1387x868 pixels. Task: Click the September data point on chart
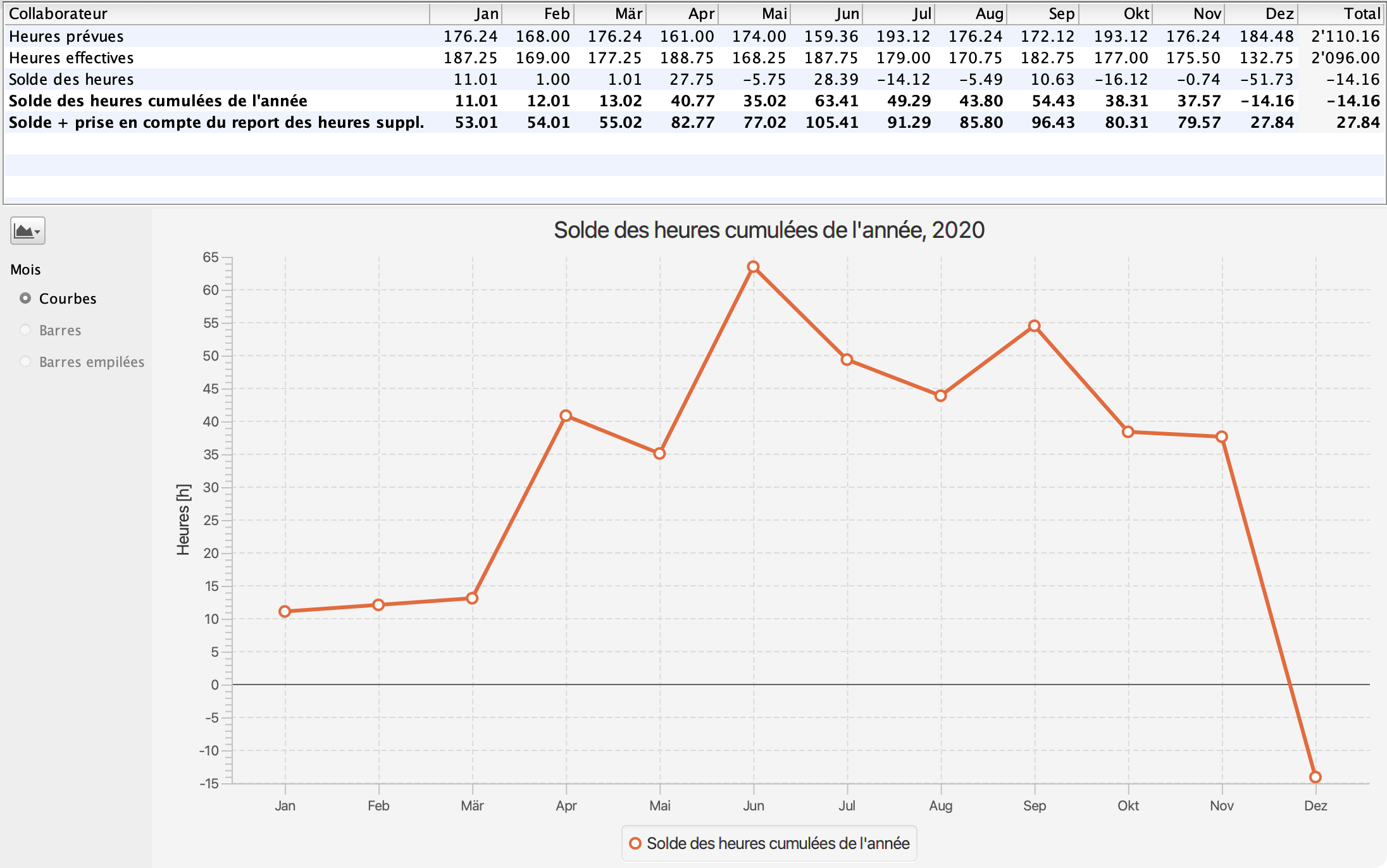click(x=1034, y=326)
